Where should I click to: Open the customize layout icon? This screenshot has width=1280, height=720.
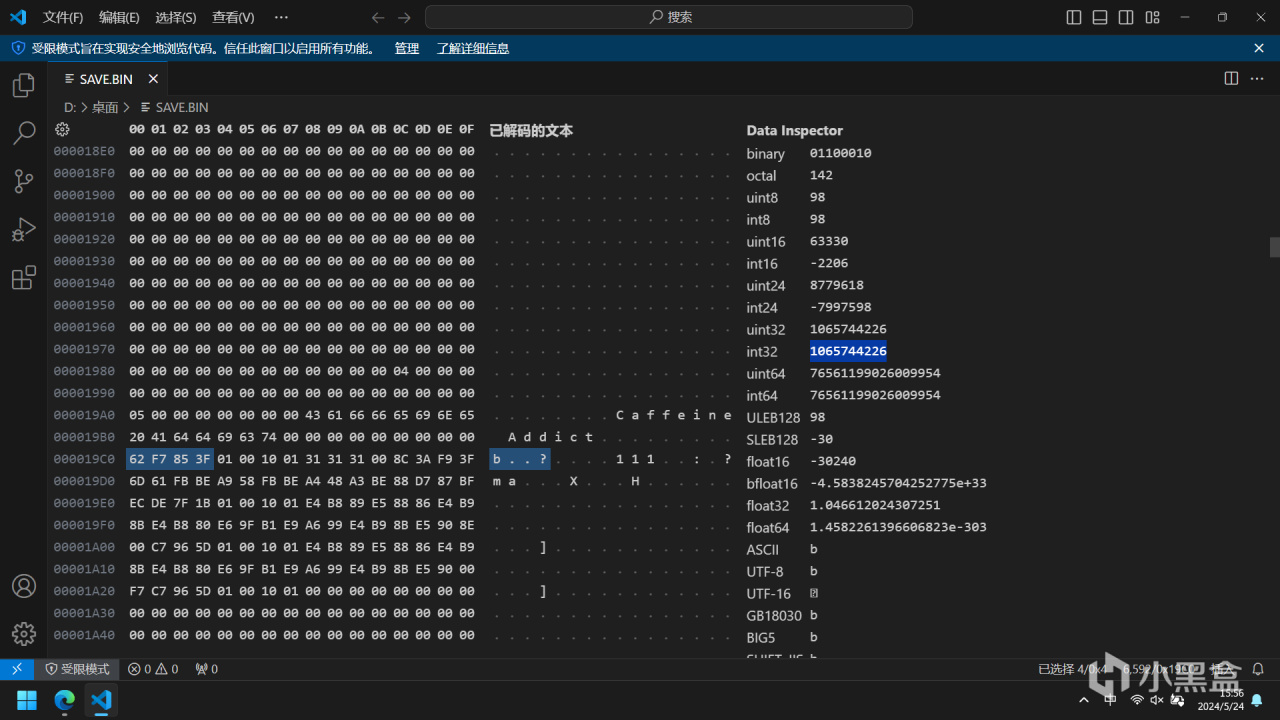click(1152, 17)
